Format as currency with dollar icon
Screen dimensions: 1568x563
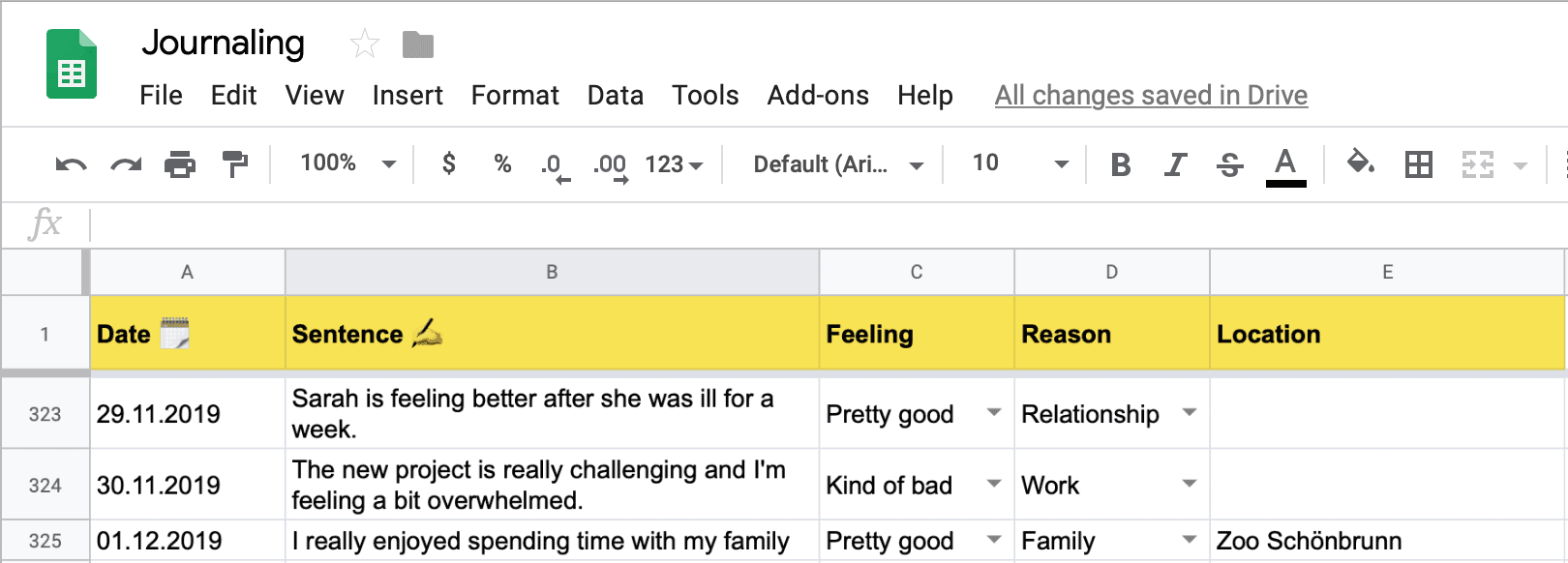(x=449, y=163)
